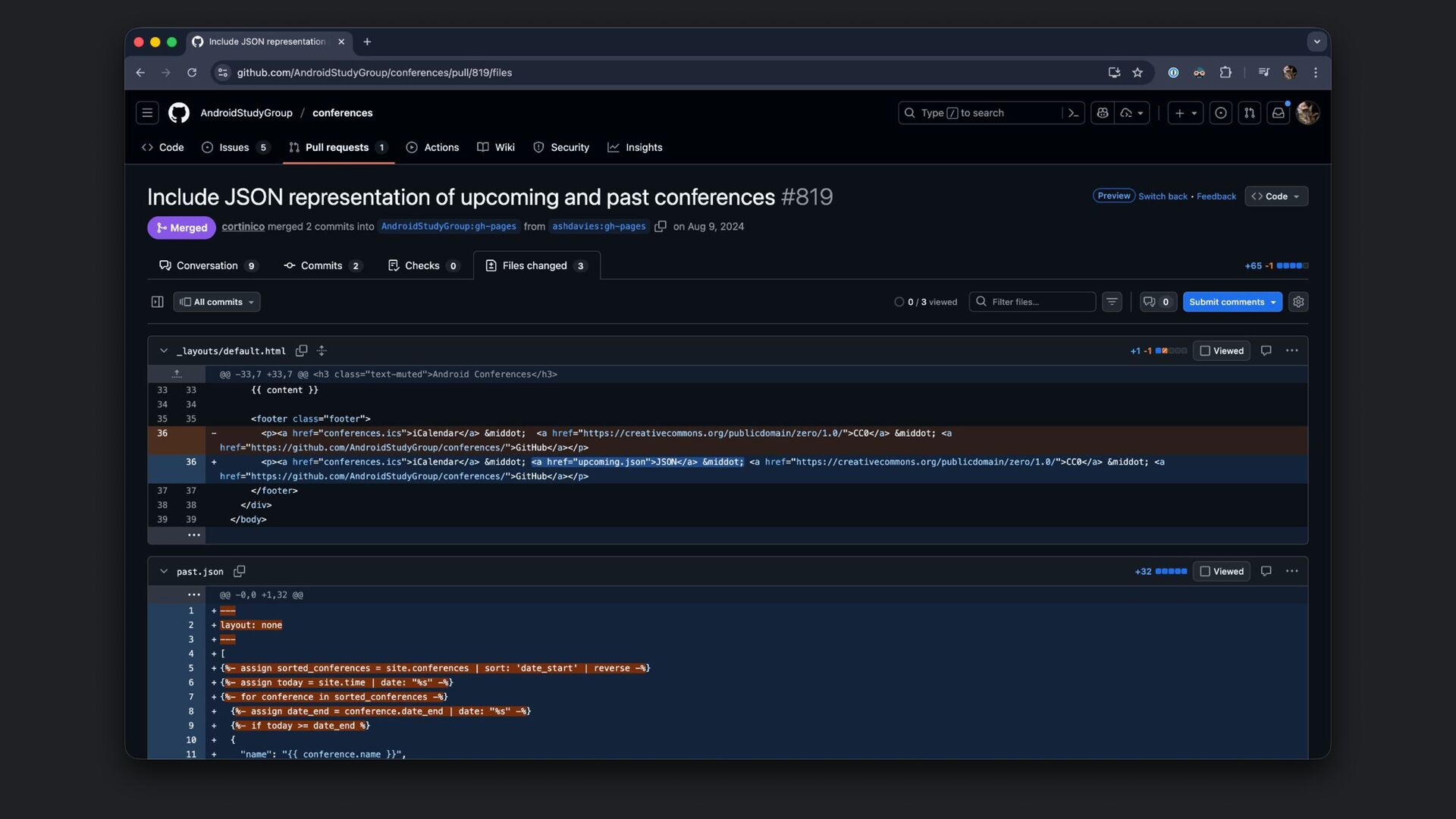Copy the _layouts/default.html file path
This screenshot has height=819, width=1456.
click(301, 351)
